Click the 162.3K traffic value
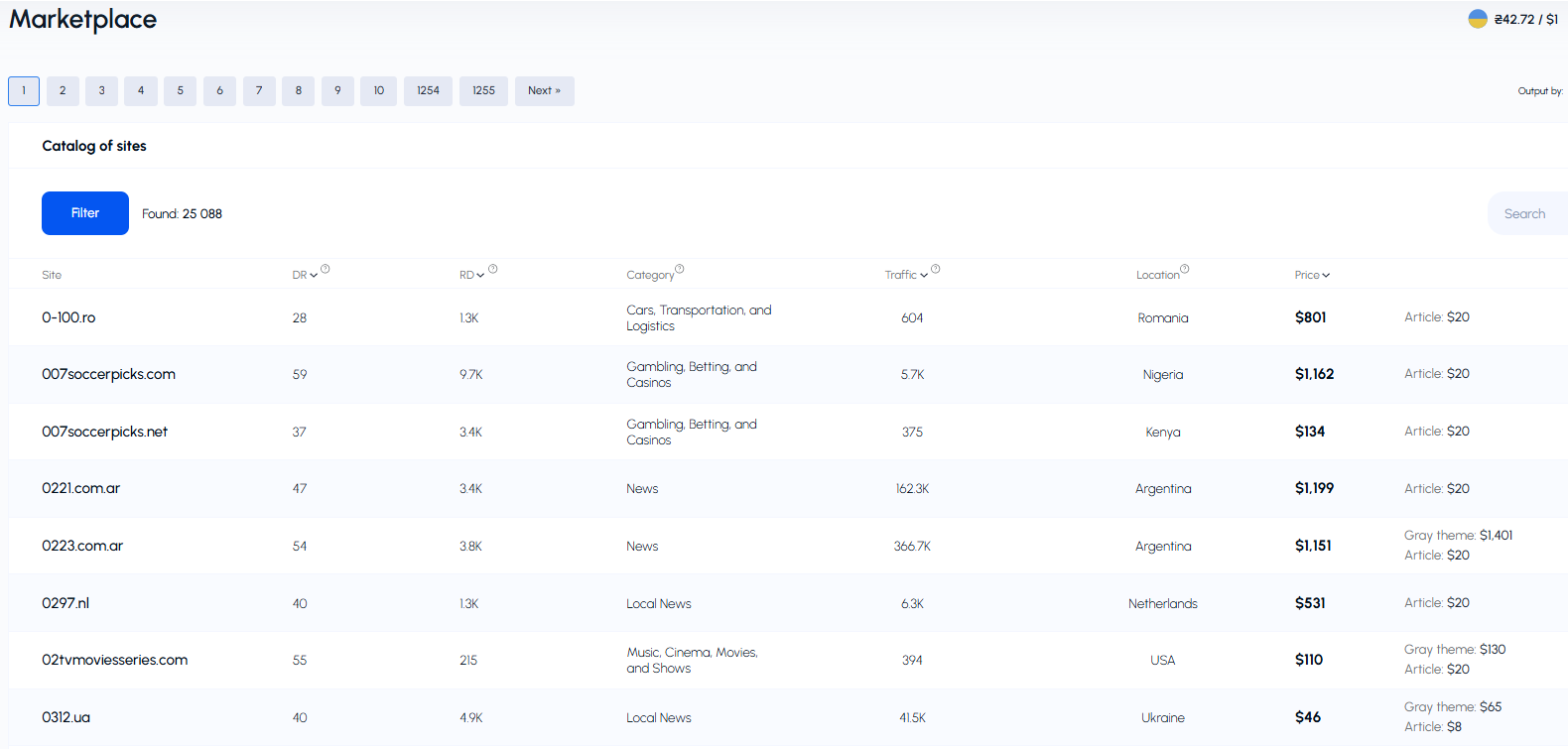 [x=912, y=489]
